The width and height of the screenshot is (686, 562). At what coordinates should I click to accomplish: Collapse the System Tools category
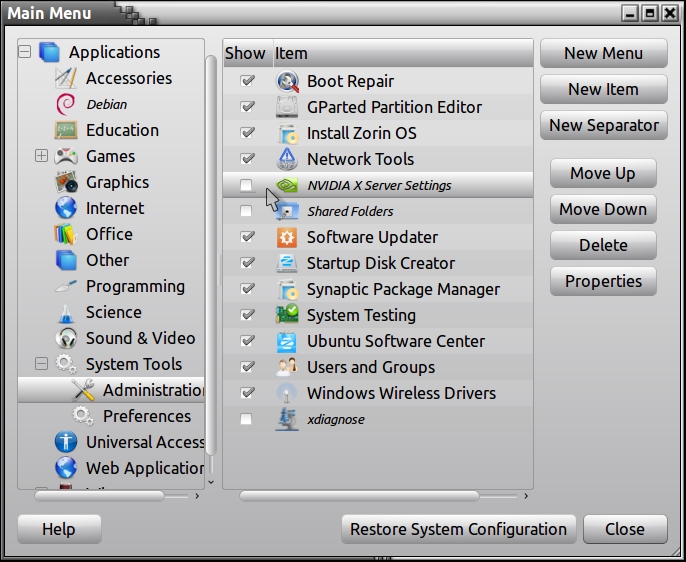[41, 364]
